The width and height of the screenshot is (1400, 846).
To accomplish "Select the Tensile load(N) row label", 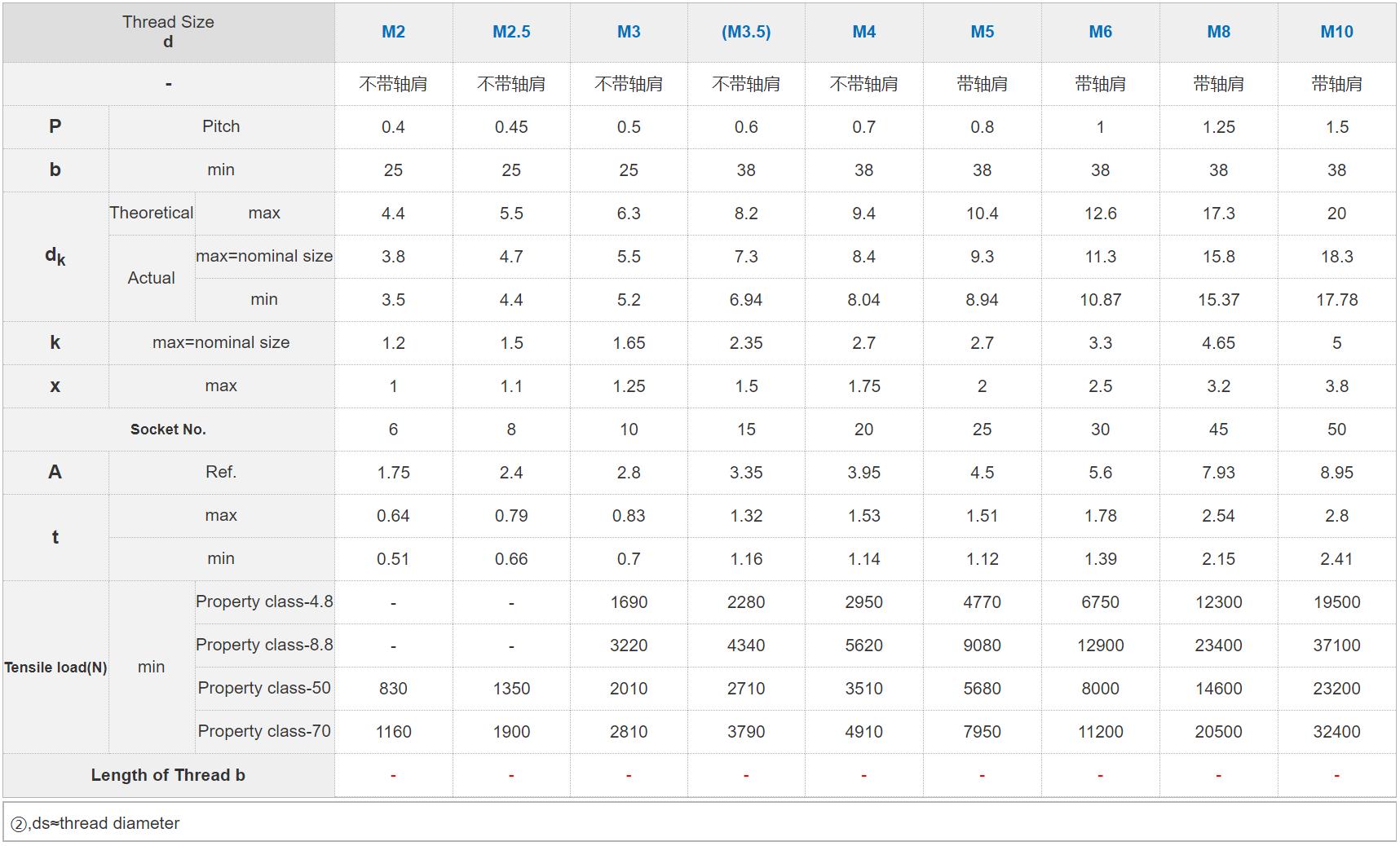I will [x=55, y=668].
